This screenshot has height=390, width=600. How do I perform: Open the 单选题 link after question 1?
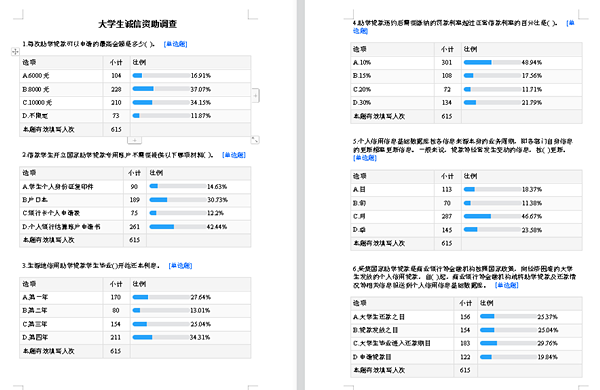click(x=176, y=44)
